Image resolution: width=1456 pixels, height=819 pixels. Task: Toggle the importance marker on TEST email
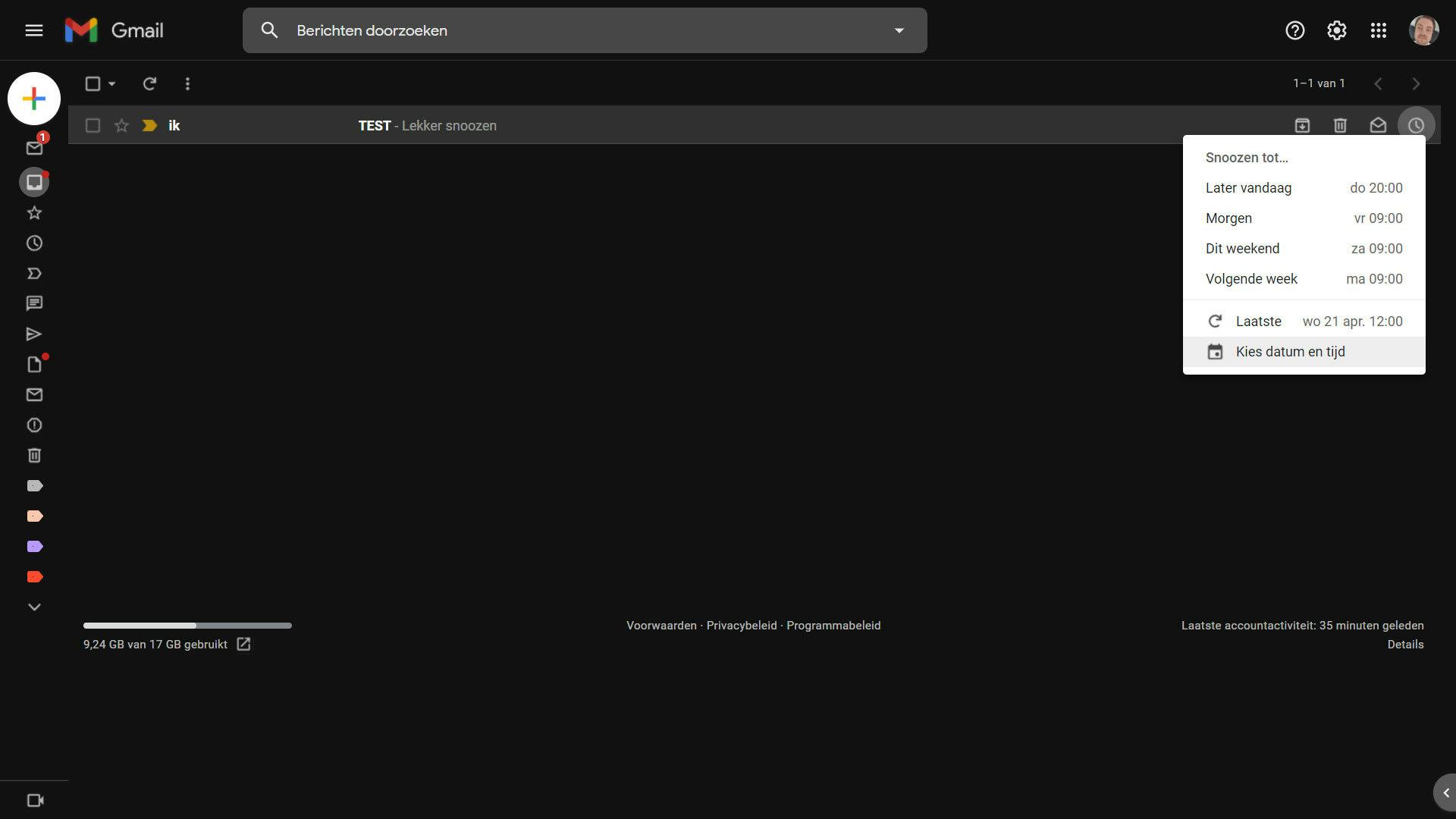[x=149, y=126]
